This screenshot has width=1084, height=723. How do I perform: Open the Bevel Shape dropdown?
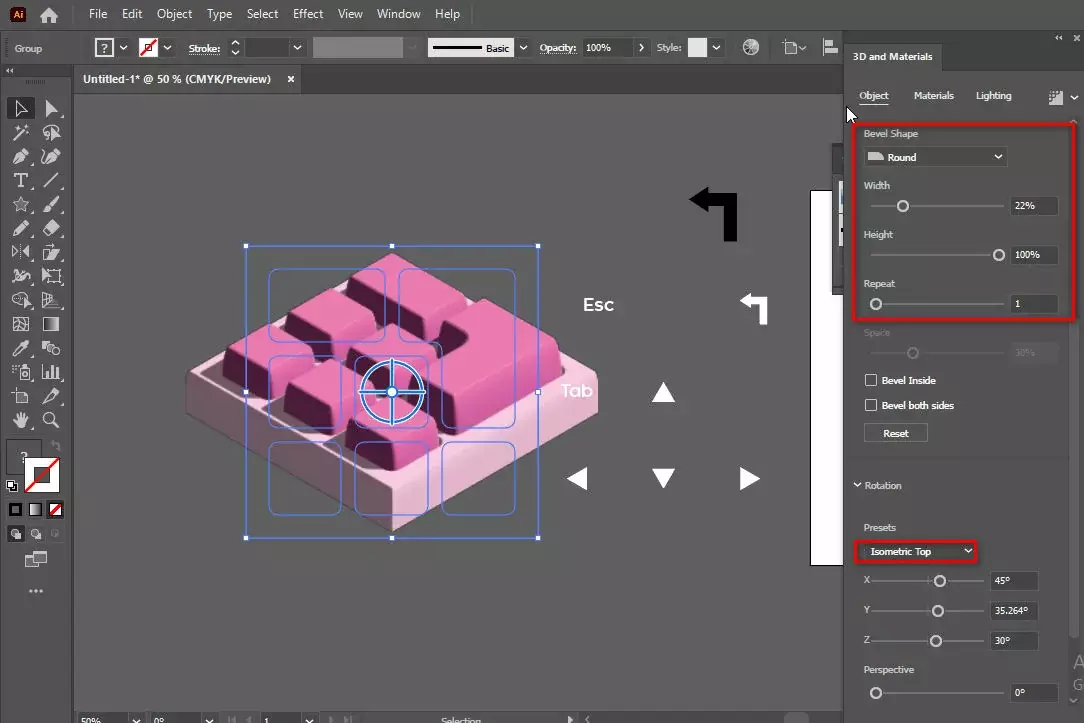click(x=934, y=156)
